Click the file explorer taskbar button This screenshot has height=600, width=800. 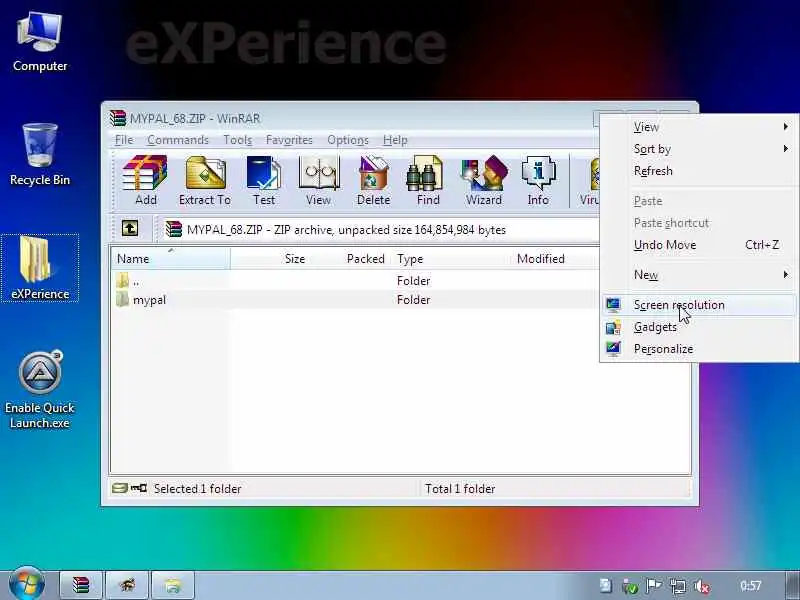(x=173, y=585)
